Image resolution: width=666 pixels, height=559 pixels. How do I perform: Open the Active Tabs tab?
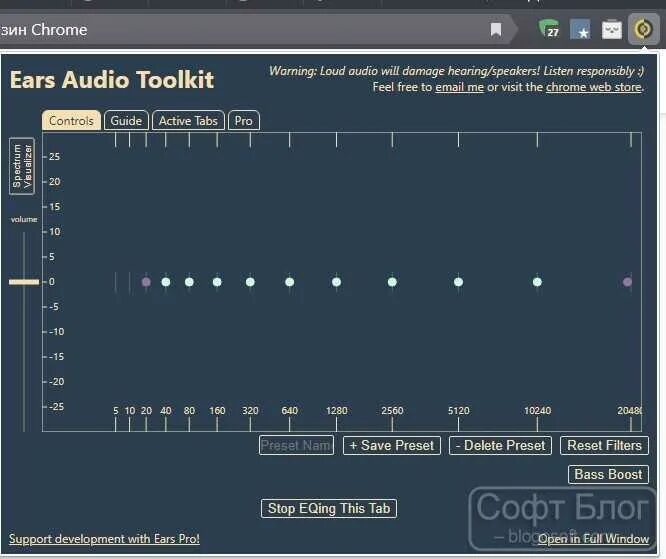click(x=188, y=121)
